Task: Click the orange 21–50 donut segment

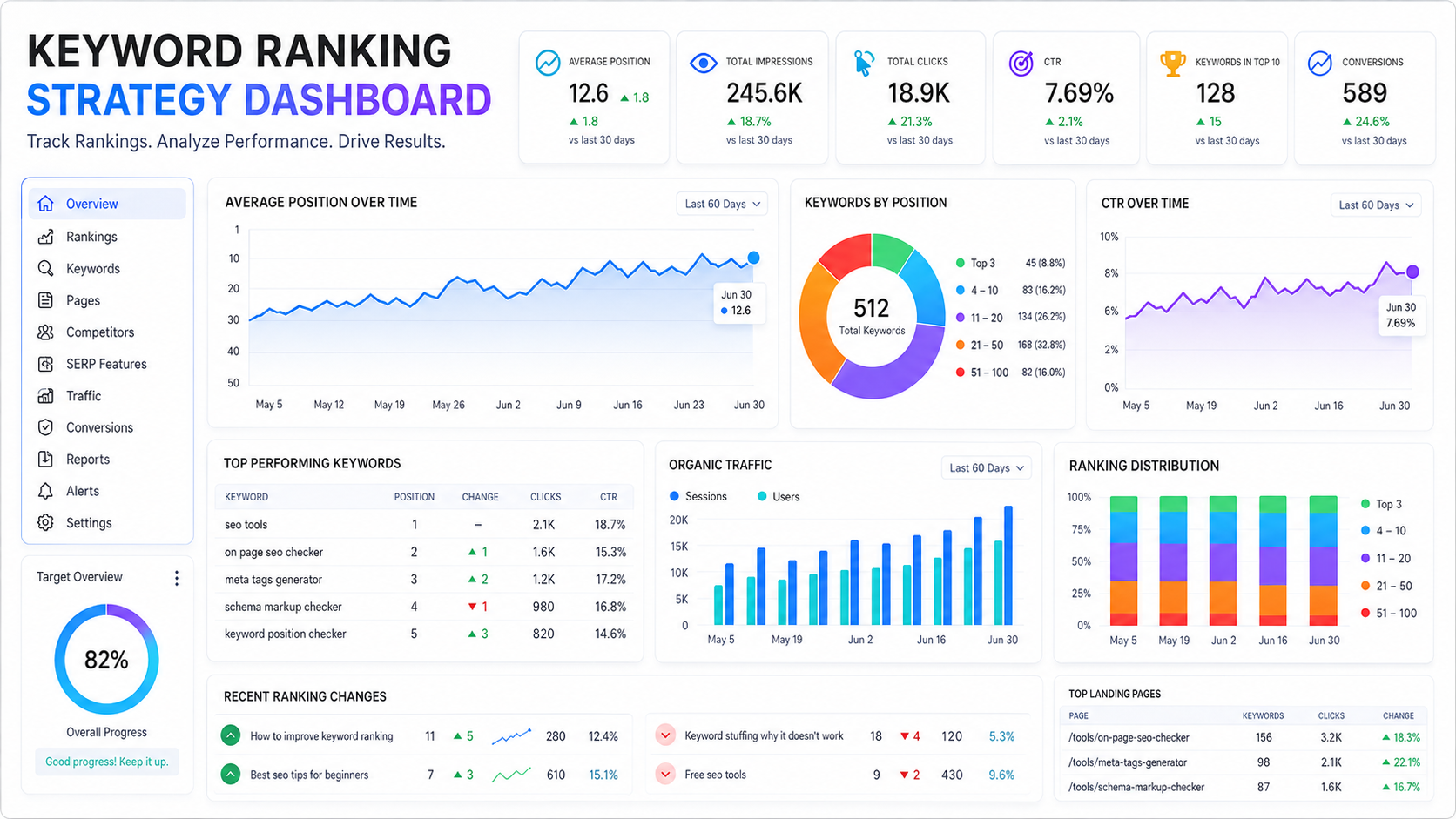Action: click(x=816, y=322)
